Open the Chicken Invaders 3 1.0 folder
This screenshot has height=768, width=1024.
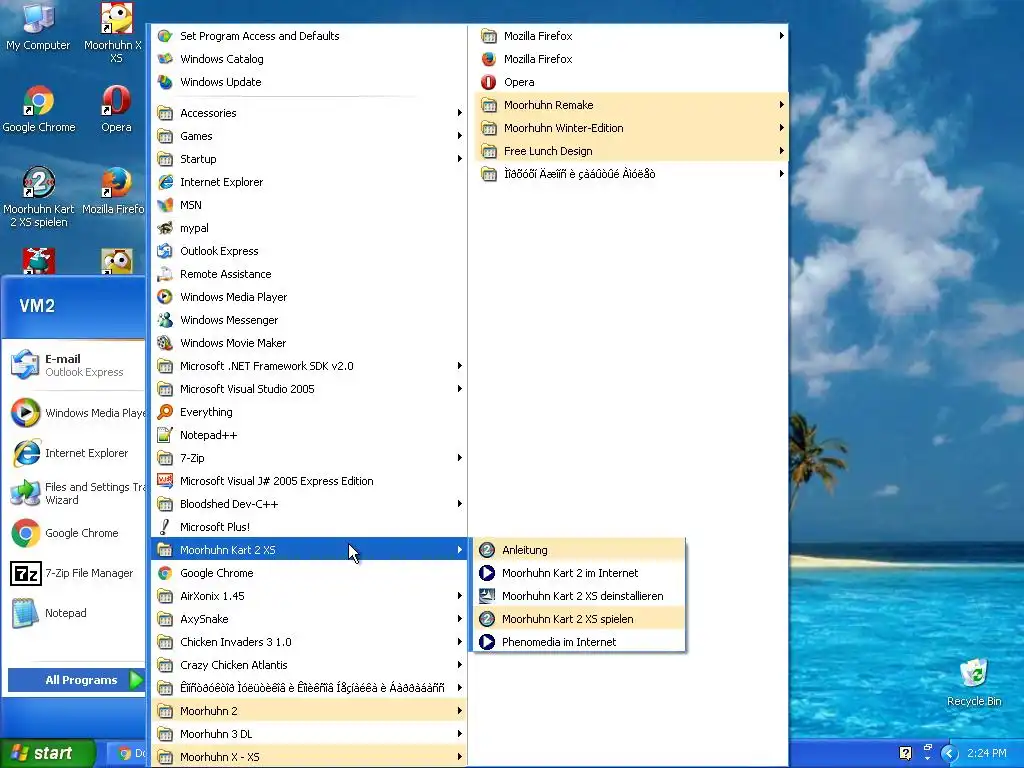click(310, 642)
